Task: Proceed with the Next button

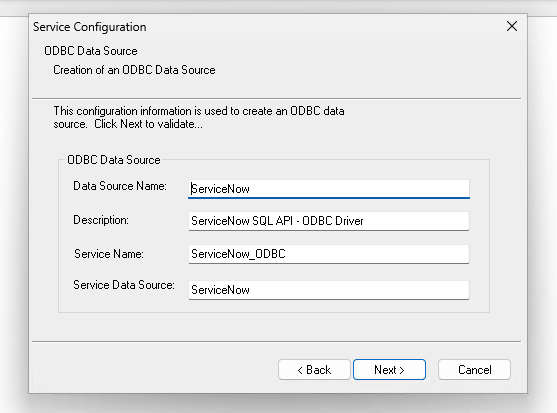Action: (389, 370)
